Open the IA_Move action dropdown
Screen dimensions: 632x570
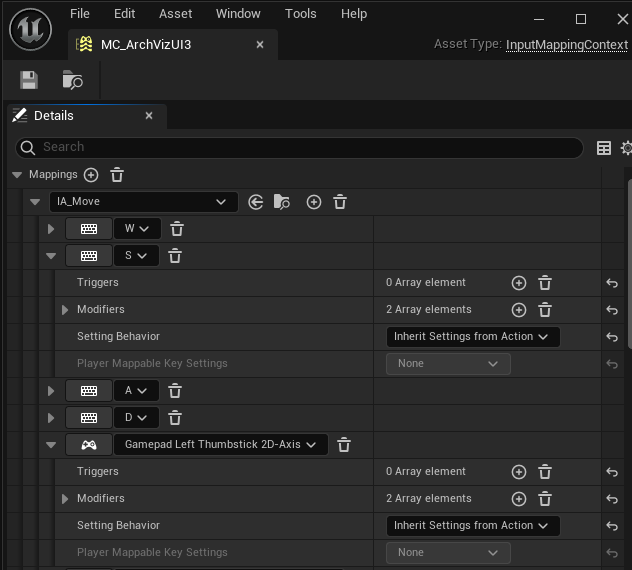click(x=143, y=202)
